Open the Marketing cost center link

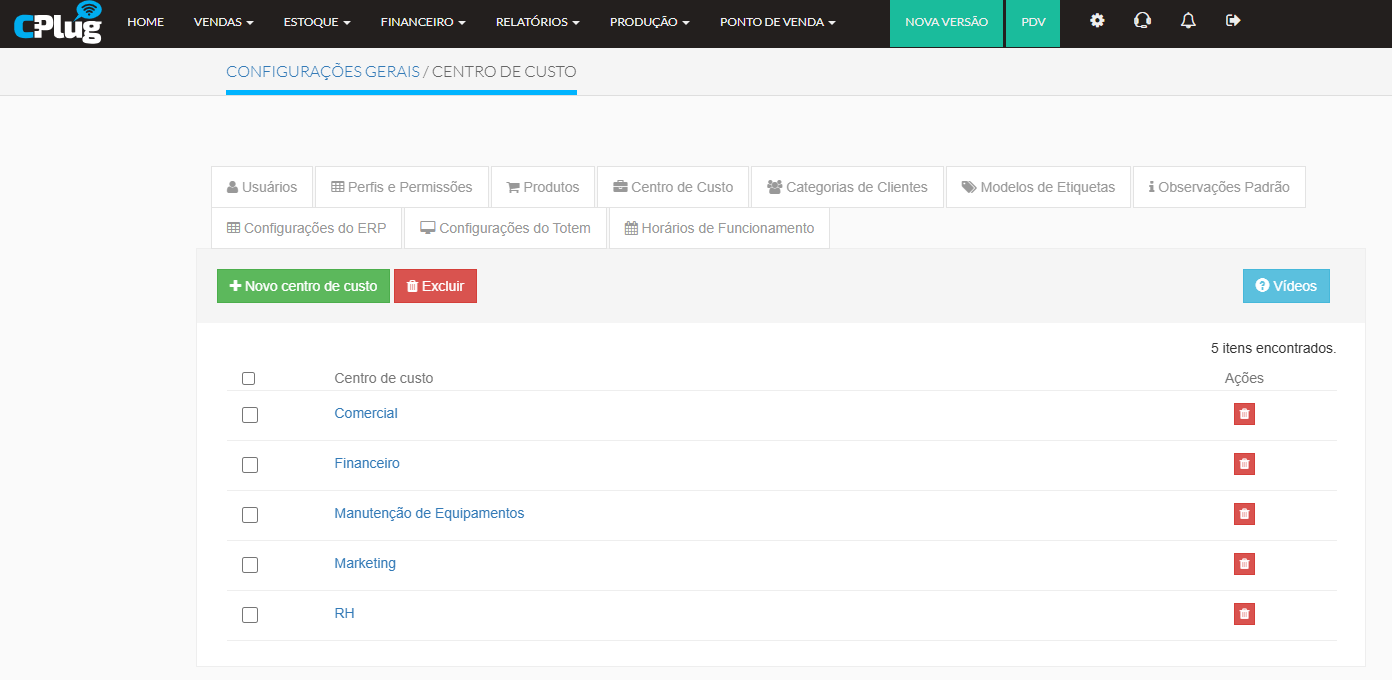pos(365,564)
